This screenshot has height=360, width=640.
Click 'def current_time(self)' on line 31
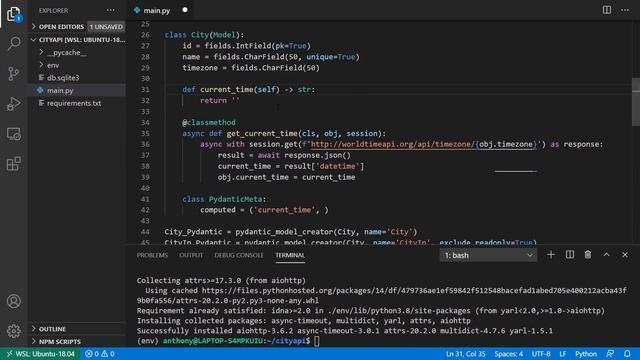[x=231, y=89]
